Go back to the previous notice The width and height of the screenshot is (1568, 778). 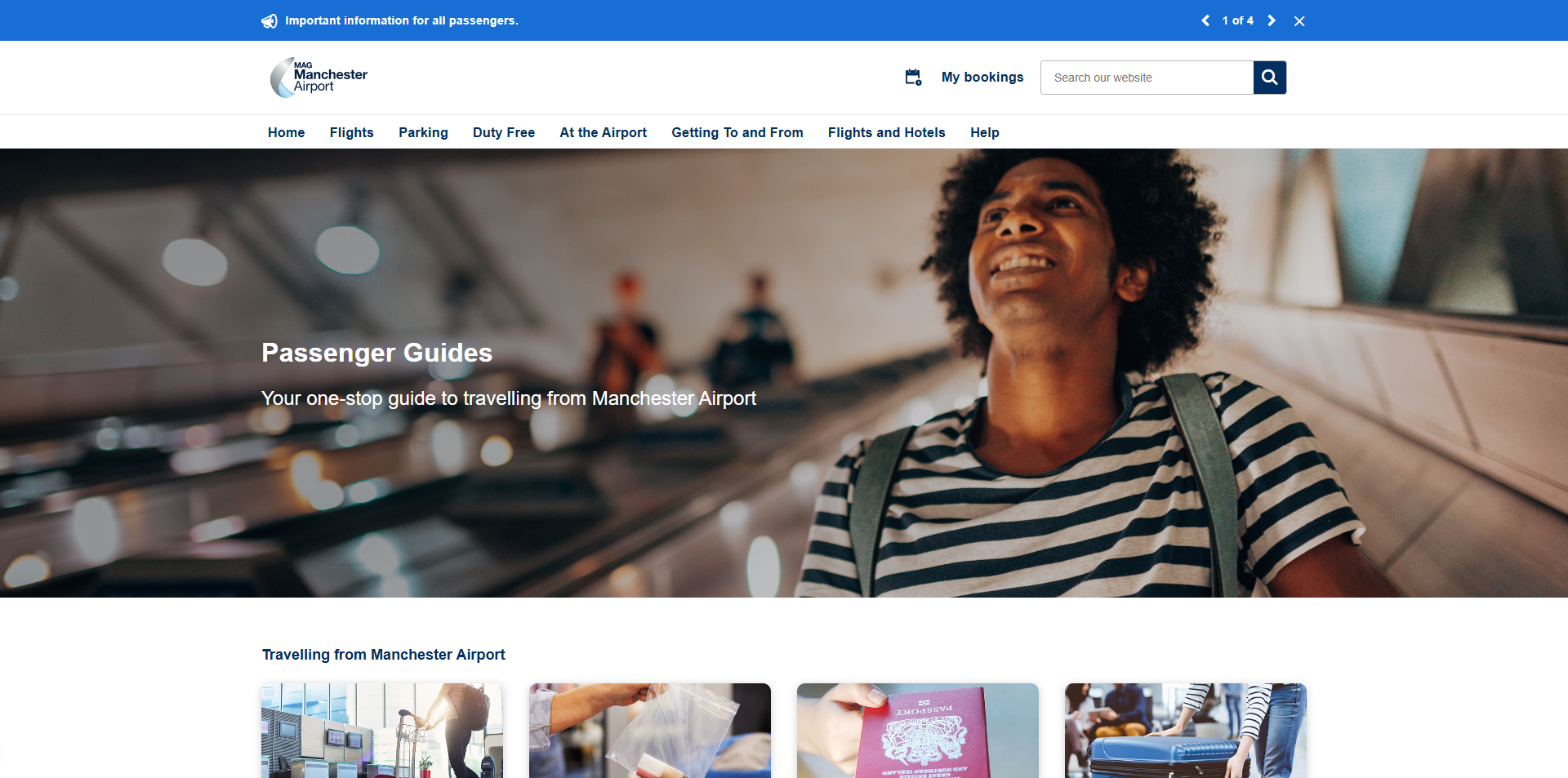[1206, 20]
